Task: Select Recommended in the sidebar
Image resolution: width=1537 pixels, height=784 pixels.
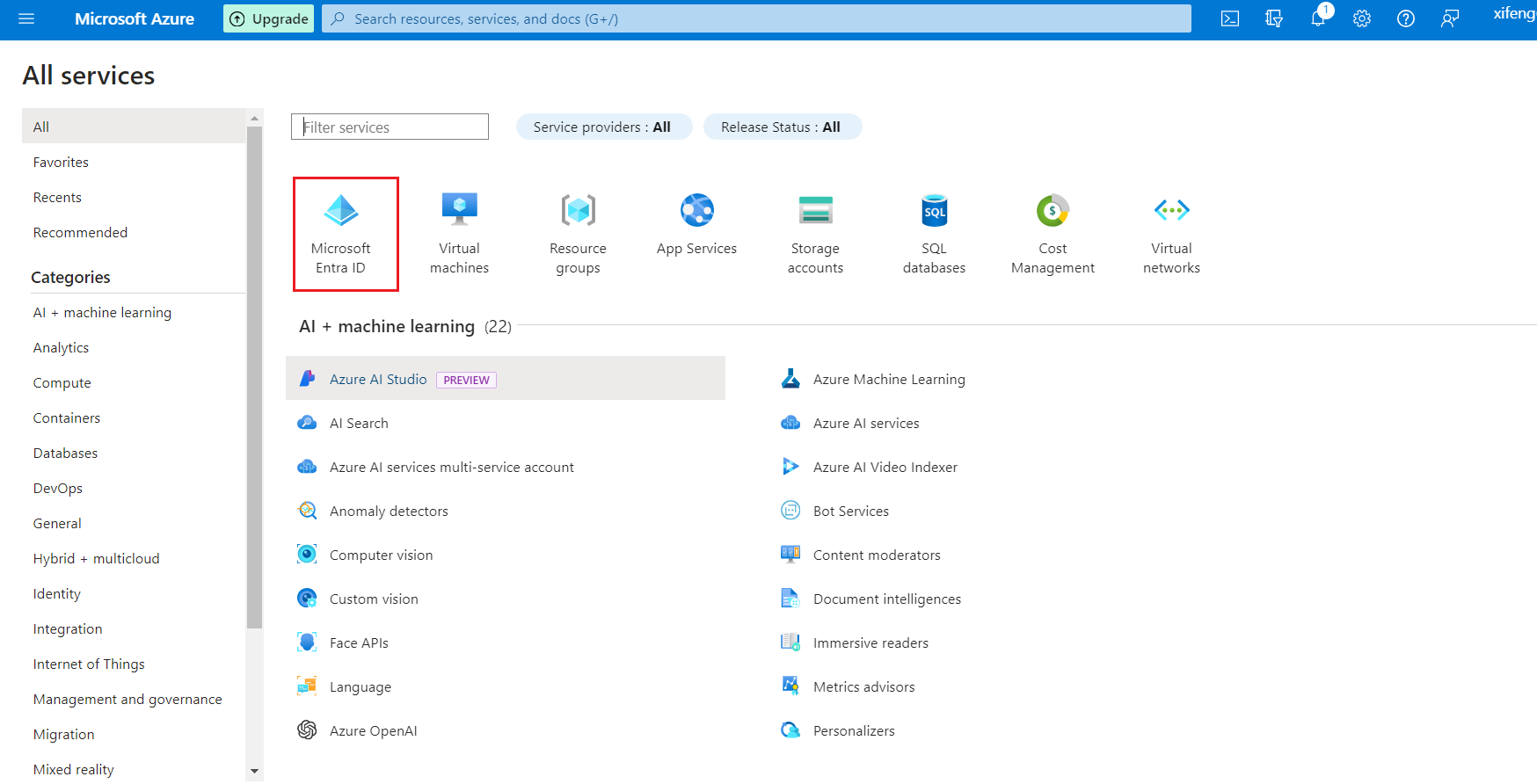Action: click(x=80, y=232)
